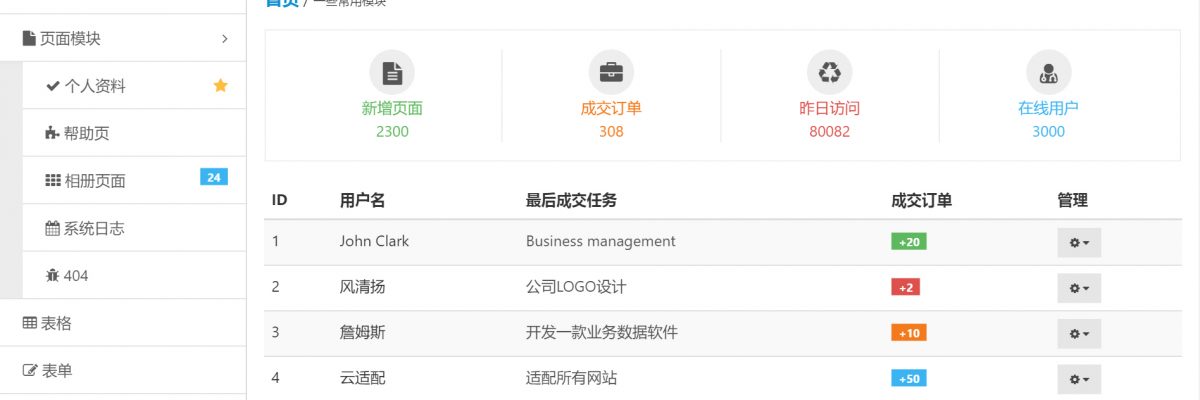Click the 成交订单 table column header
The height and width of the screenshot is (400, 1200).
(921, 200)
